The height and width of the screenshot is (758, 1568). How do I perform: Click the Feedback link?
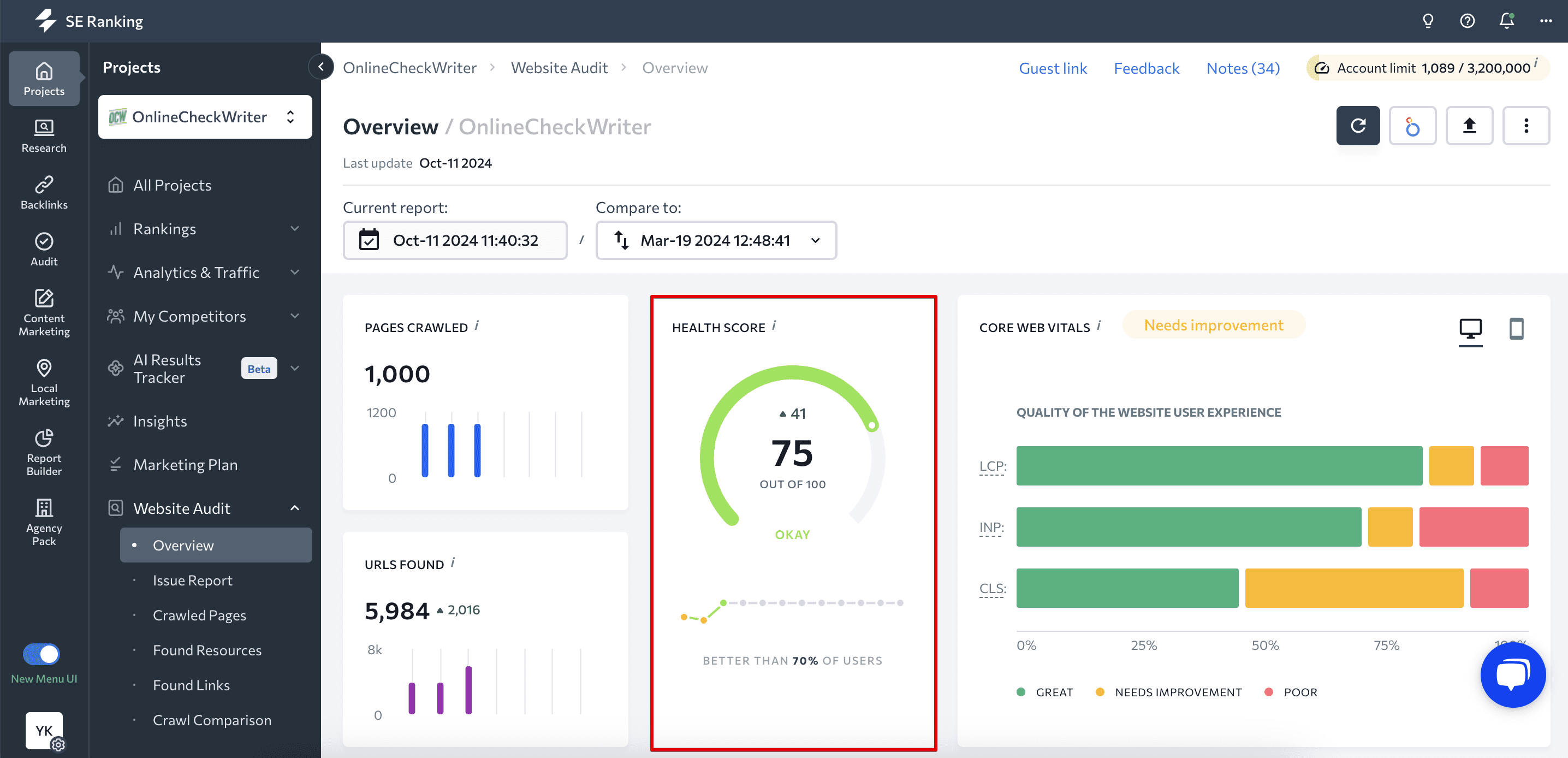pyautogui.click(x=1146, y=68)
